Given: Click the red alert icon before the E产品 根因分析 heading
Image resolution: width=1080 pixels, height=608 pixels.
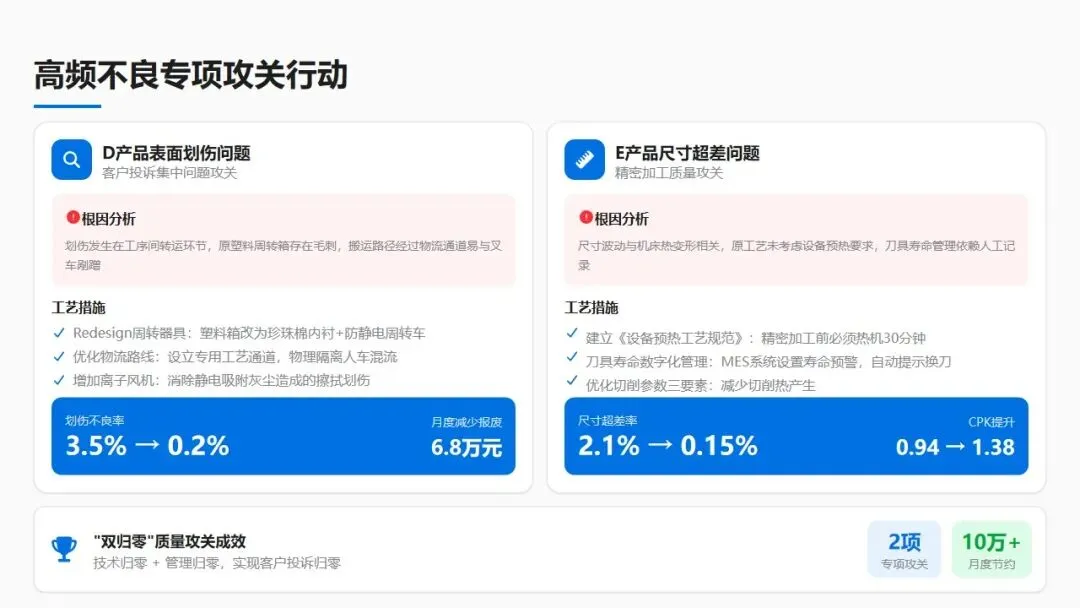Looking at the screenshot, I should coord(586,218).
